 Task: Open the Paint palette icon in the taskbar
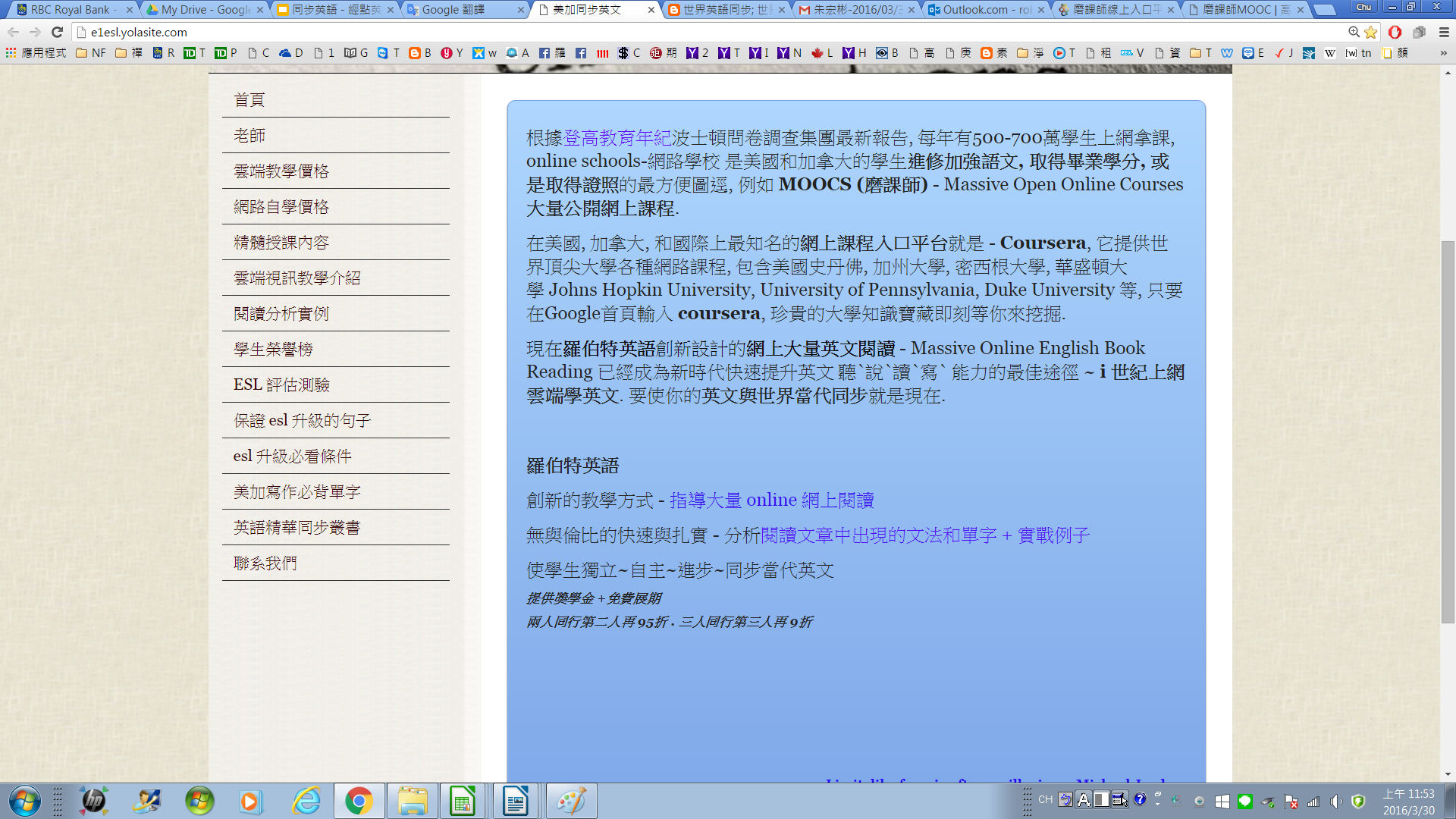571,801
